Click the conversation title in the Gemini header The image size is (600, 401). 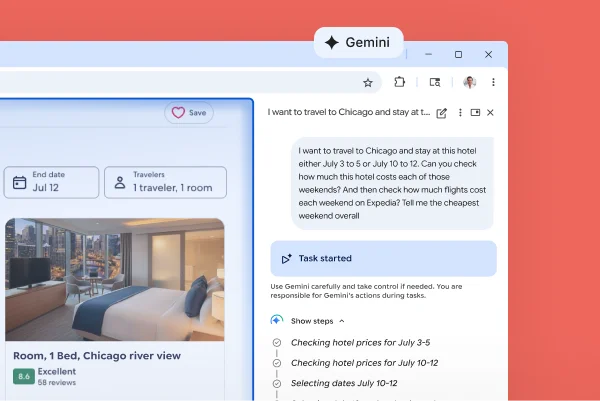(x=349, y=112)
